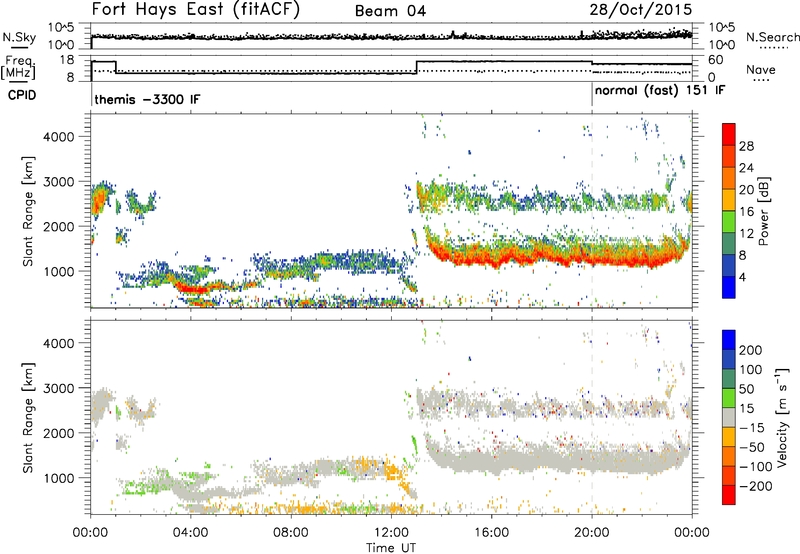Click the 'Time UT' axis title
Screen dimensions: 800x554
click(x=391, y=548)
